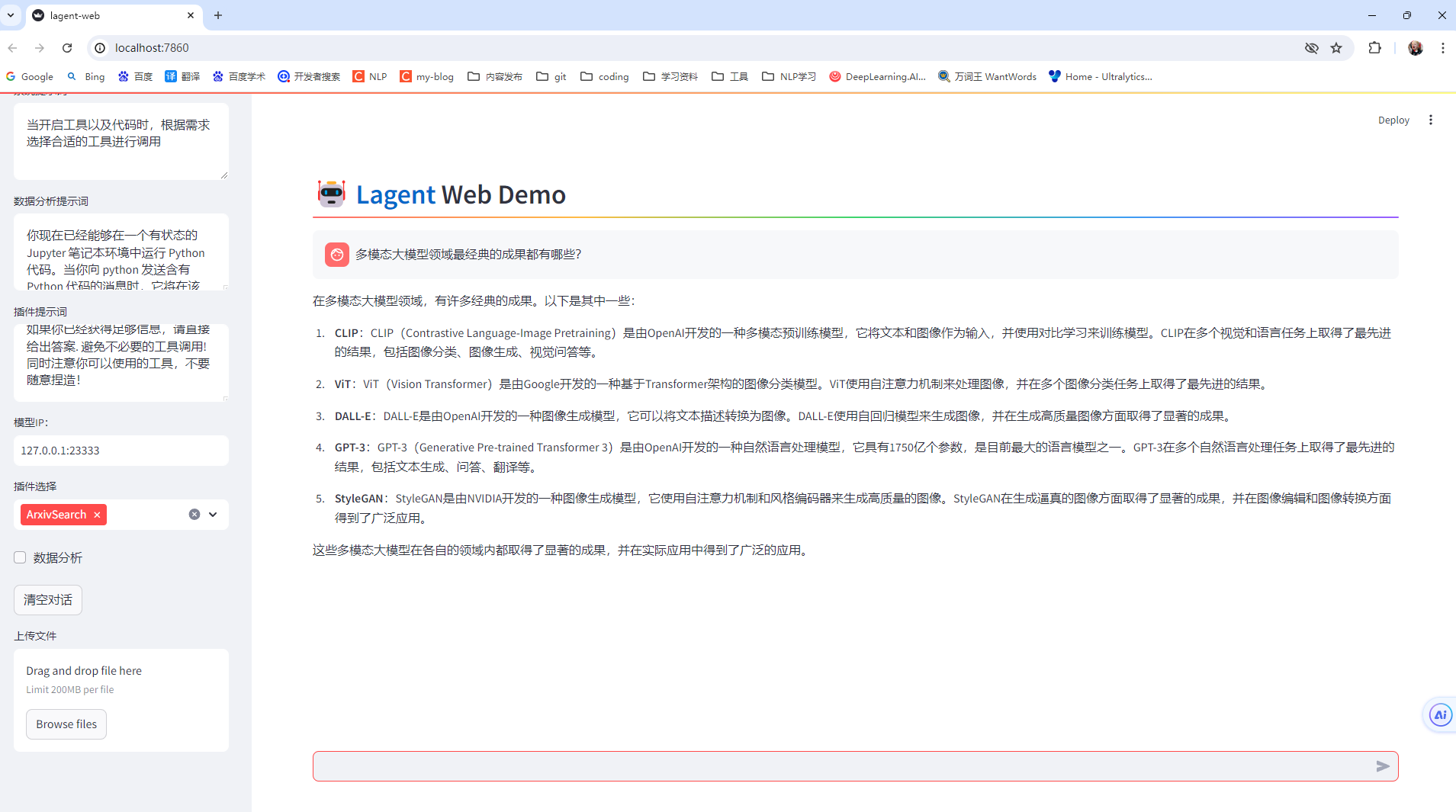This screenshot has width=1456, height=812.
Task: Click the address bar URL
Action: coord(152,48)
